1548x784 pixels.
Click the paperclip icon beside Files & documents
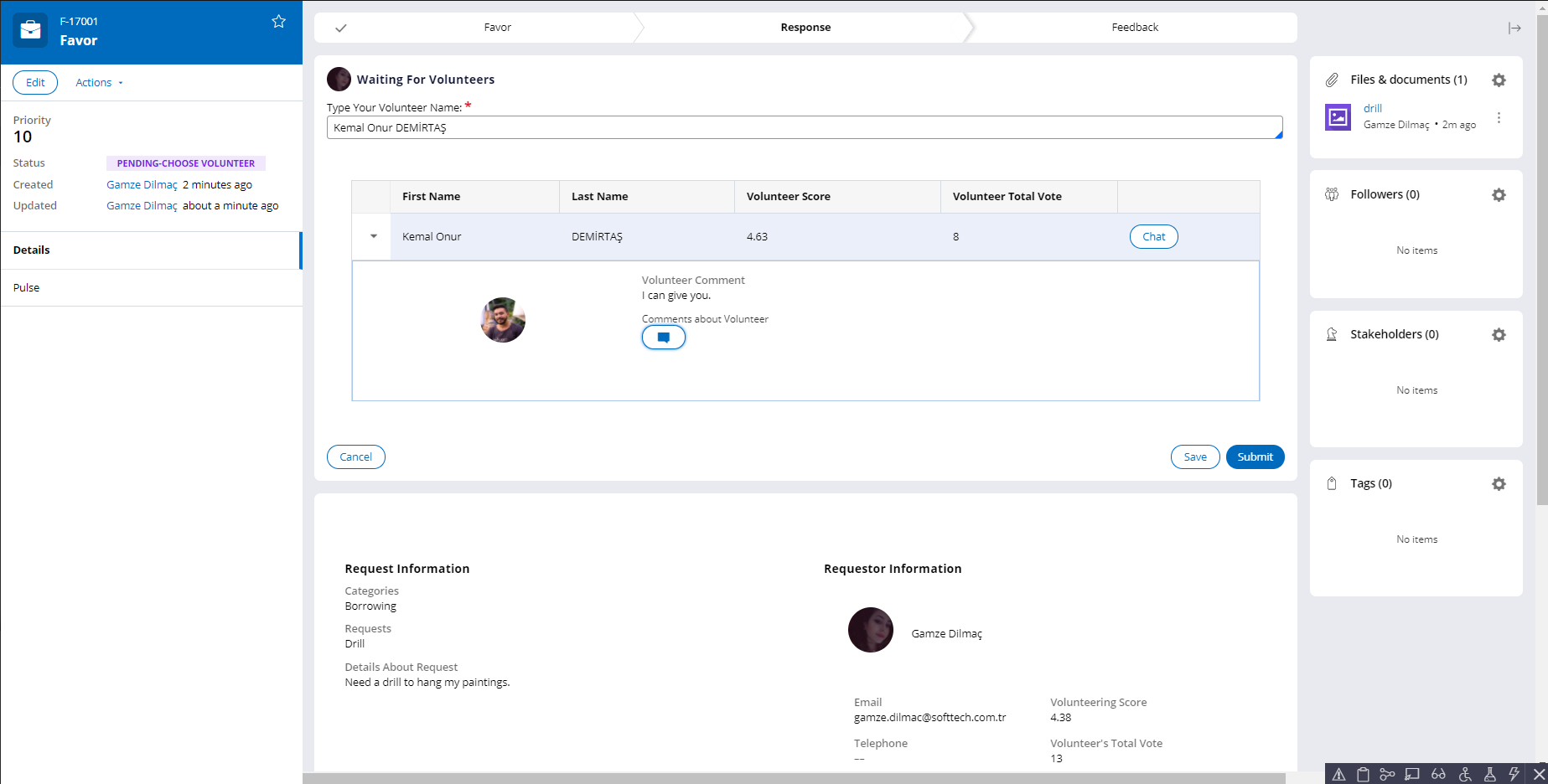pos(1332,80)
